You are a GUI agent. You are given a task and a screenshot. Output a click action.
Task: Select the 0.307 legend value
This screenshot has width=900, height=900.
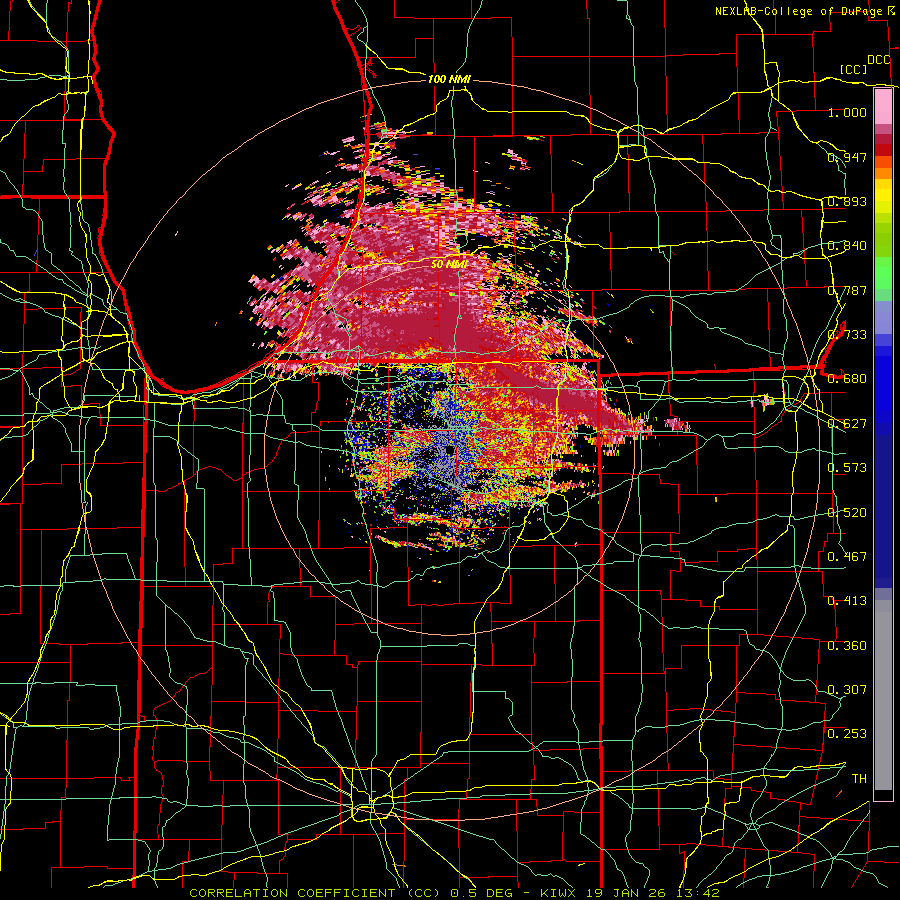847,690
